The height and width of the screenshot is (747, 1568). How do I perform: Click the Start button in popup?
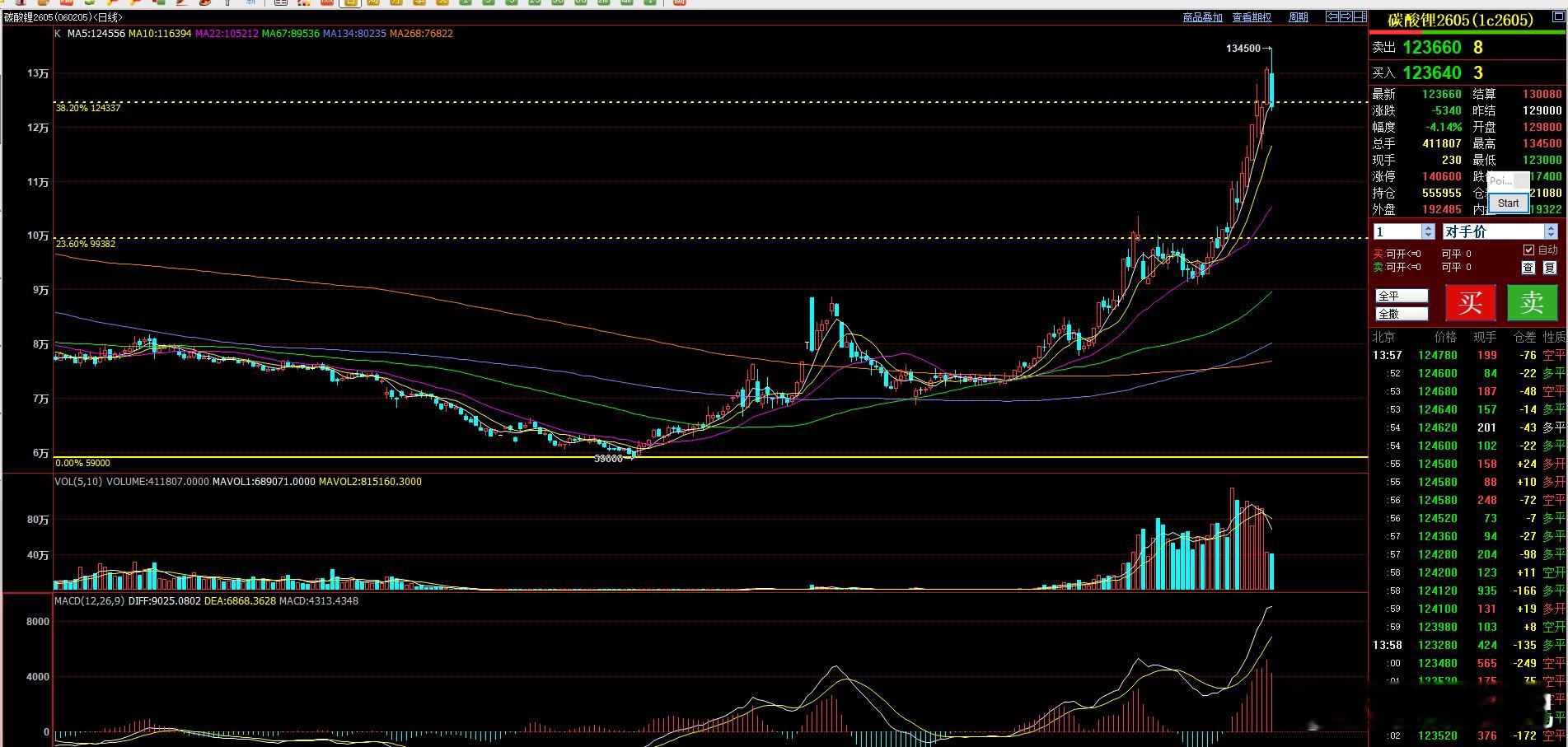(1508, 203)
